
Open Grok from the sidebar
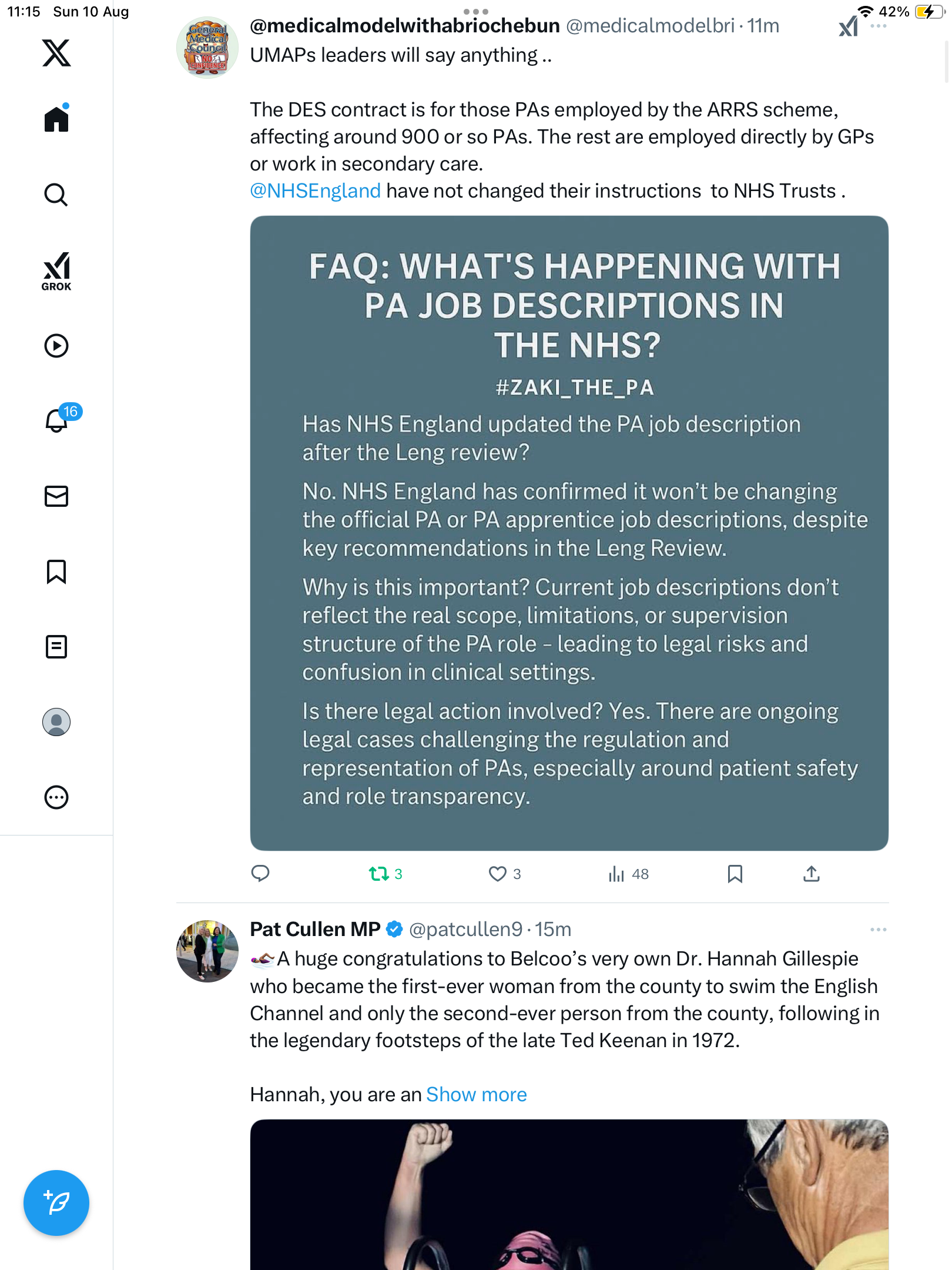56,270
